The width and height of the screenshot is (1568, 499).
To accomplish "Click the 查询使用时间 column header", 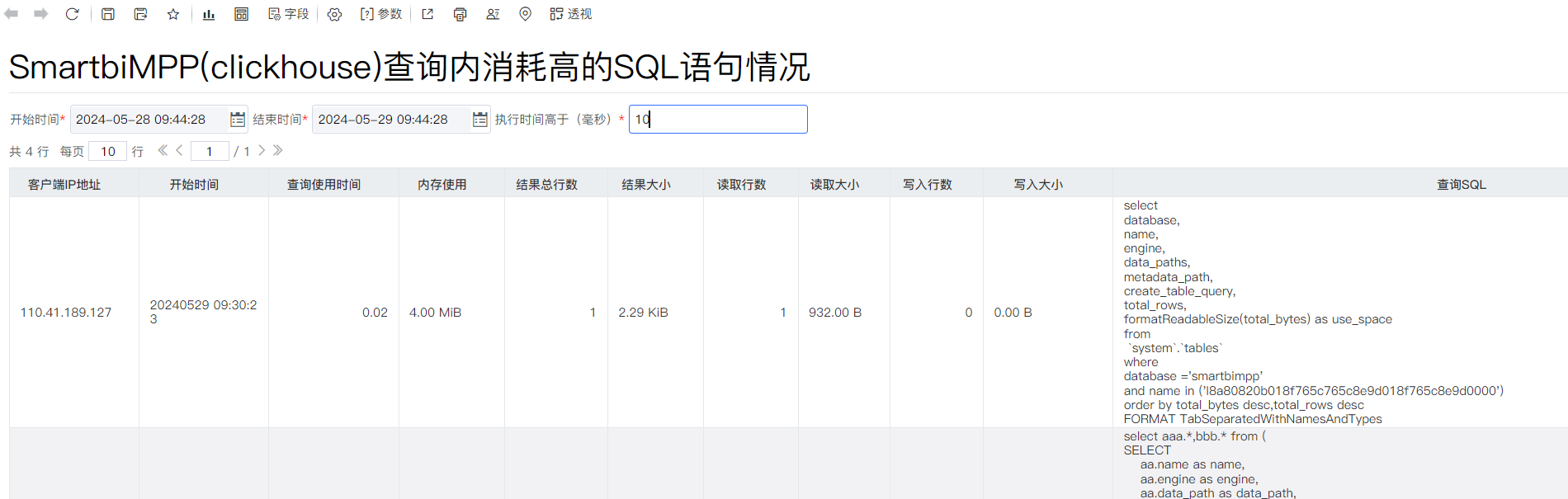I will pos(334,184).
